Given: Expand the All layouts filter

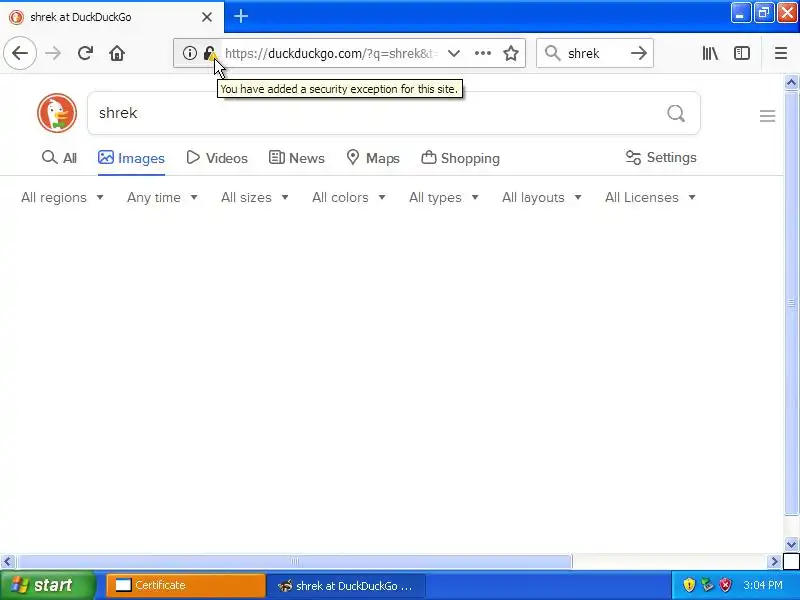Looking at the screenshot, I should pos(541,197).
